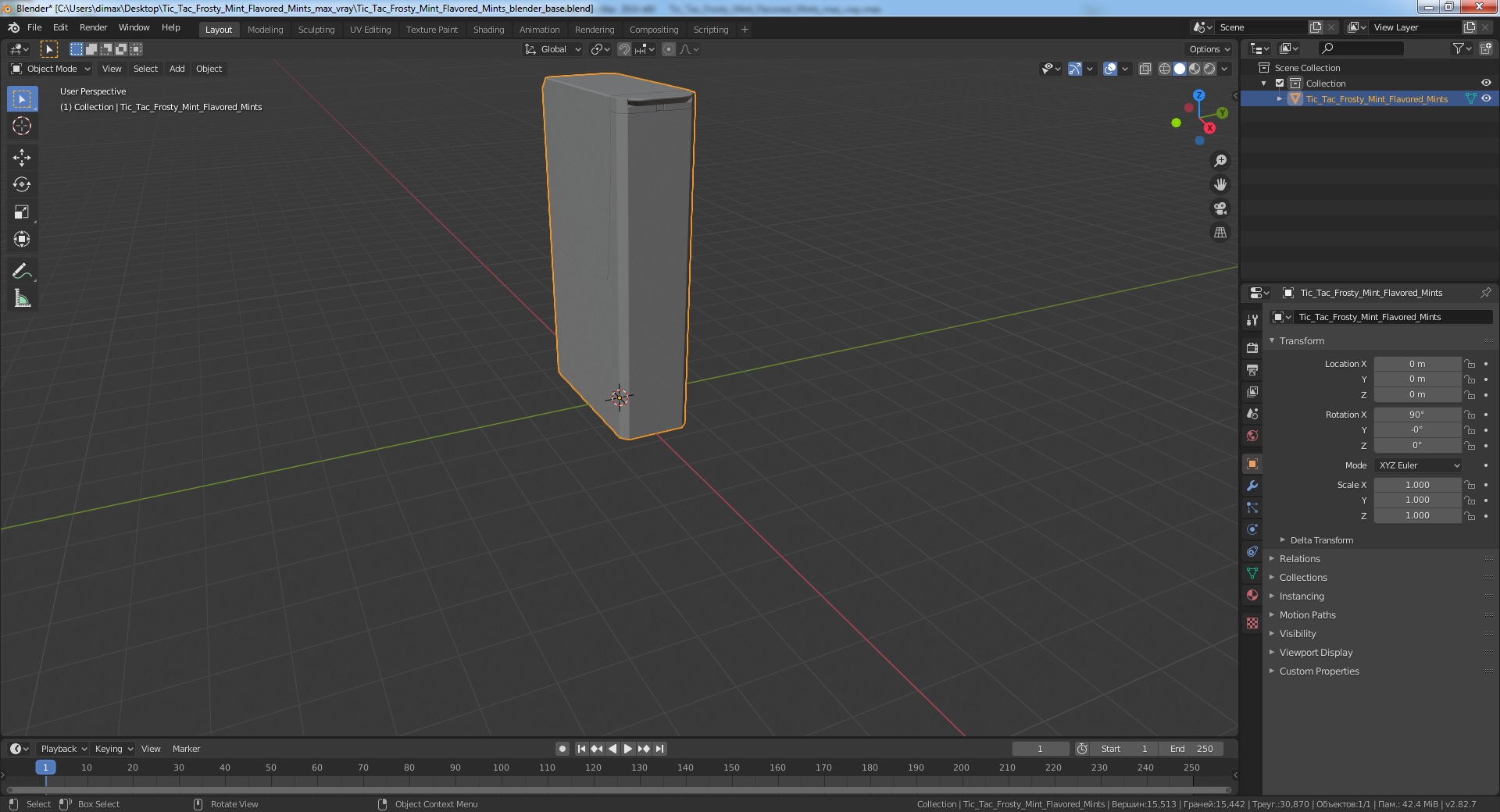Open the Playback dropdown in timeline

pyautogui.click(x=63, y=749)
